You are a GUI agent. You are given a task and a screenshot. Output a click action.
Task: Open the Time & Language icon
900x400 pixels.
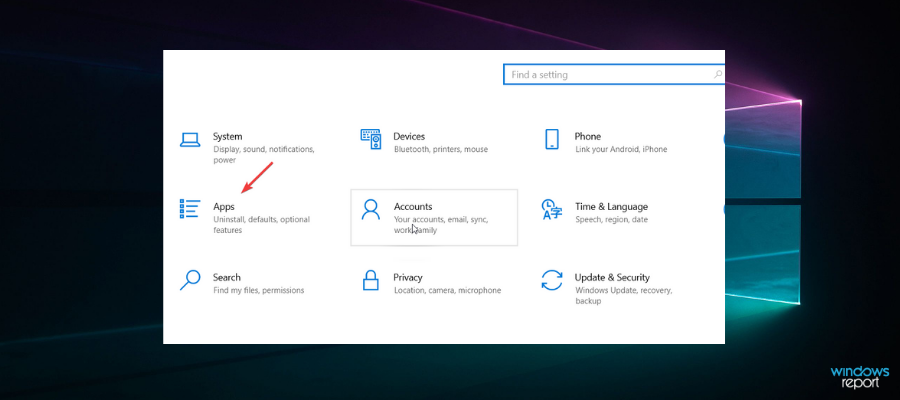(552, 209)
